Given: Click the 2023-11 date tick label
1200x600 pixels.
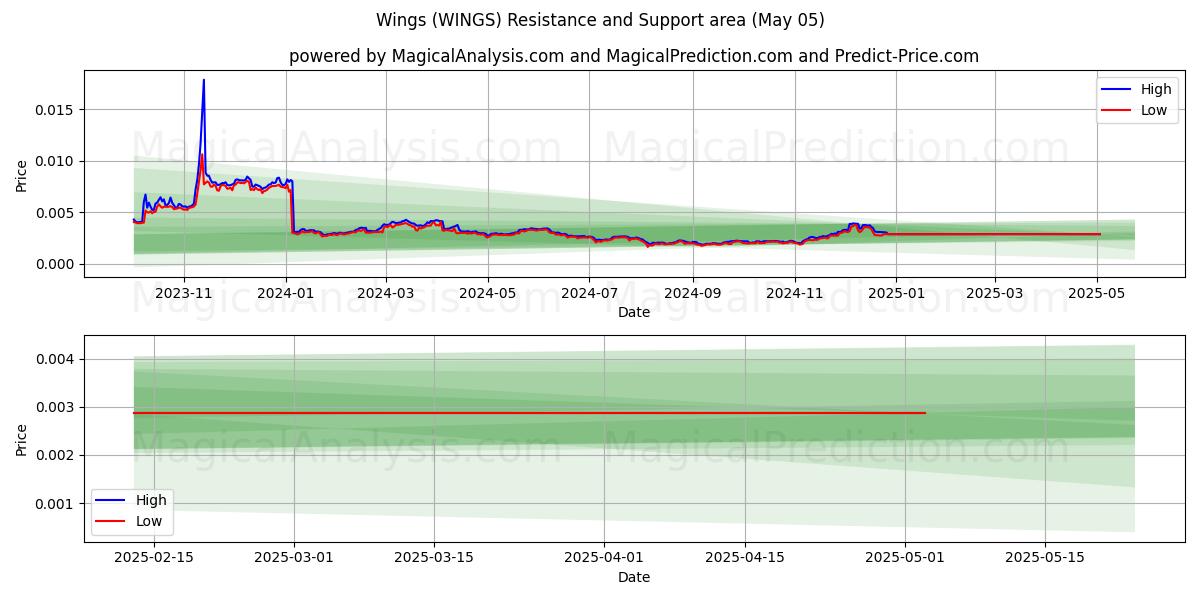Looking at the screenshot, I should (183, 293).
